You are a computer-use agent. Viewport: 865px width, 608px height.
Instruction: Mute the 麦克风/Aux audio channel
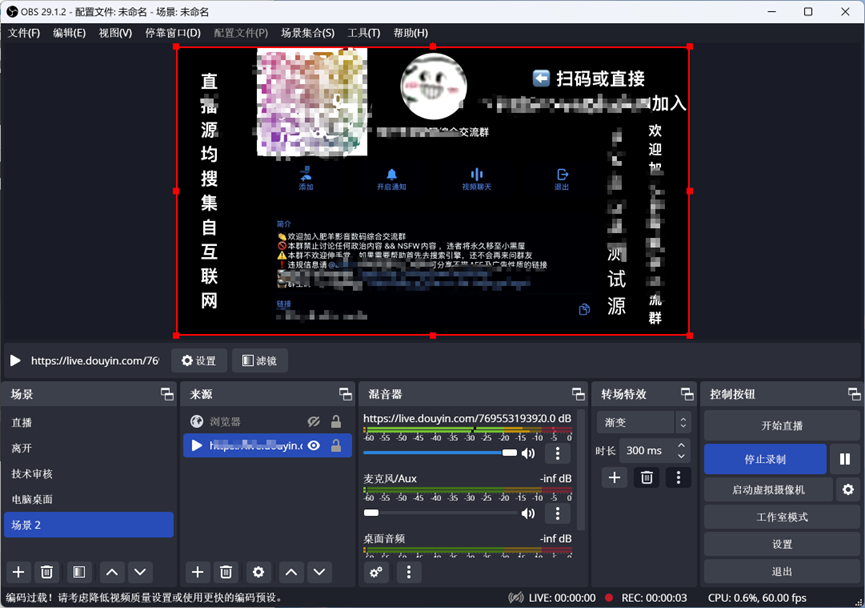click(x=528, y=513)
